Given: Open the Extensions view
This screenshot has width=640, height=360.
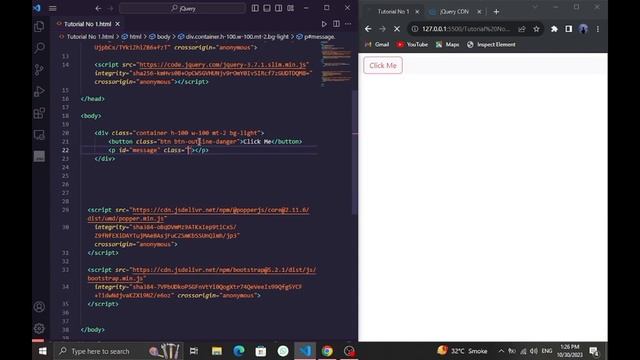Looking at the screenshot, I should click(39, 113).
